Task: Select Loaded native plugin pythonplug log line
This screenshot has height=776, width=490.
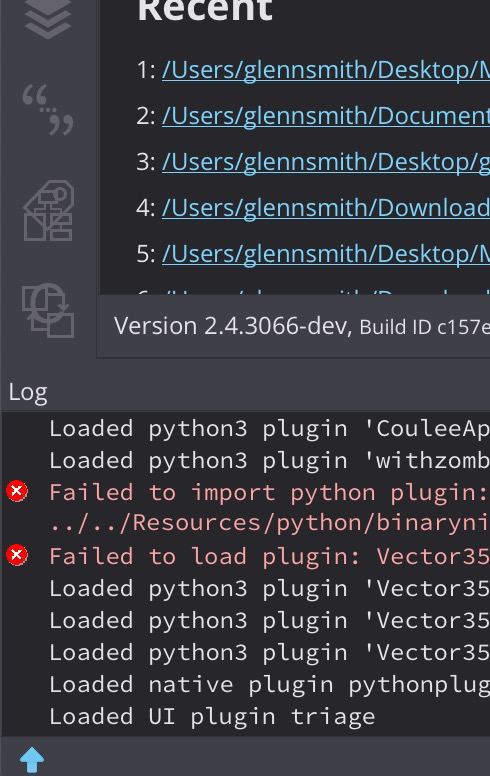Action: click(x=269, y=685)
